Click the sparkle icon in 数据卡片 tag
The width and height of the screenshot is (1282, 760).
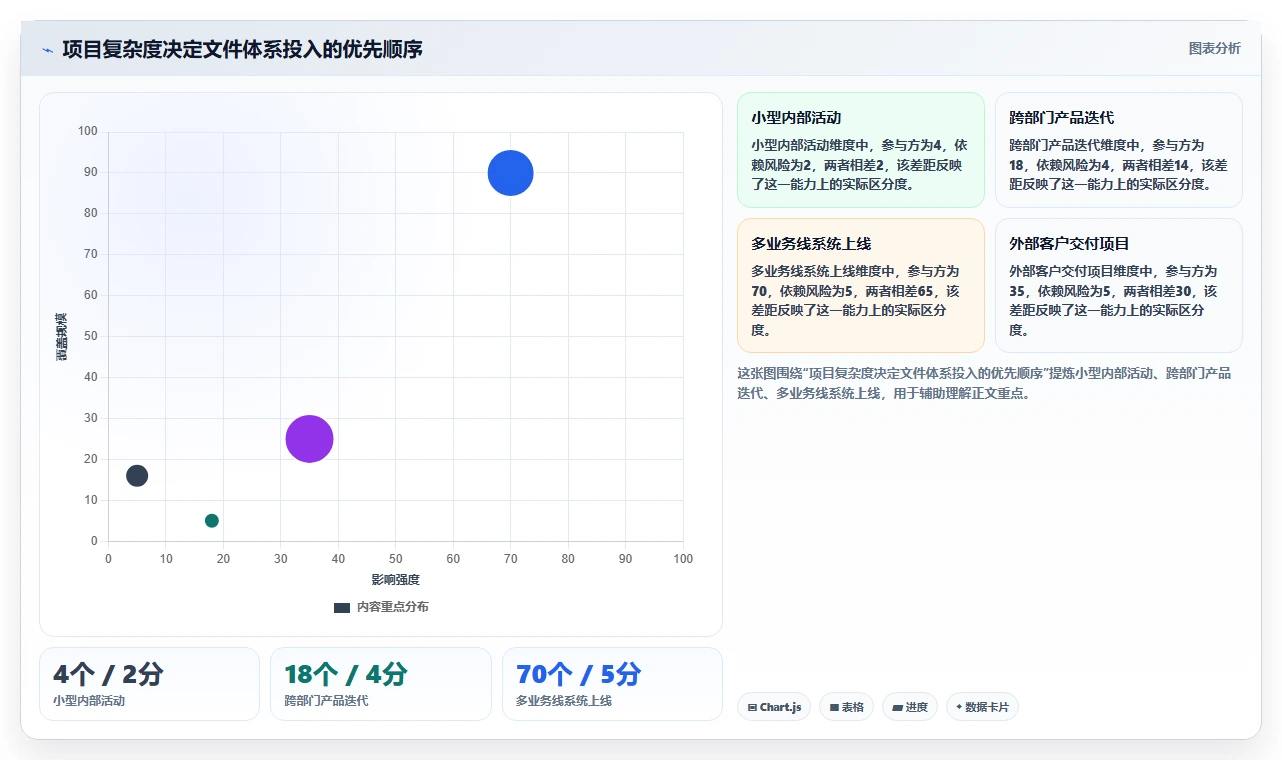959,707
